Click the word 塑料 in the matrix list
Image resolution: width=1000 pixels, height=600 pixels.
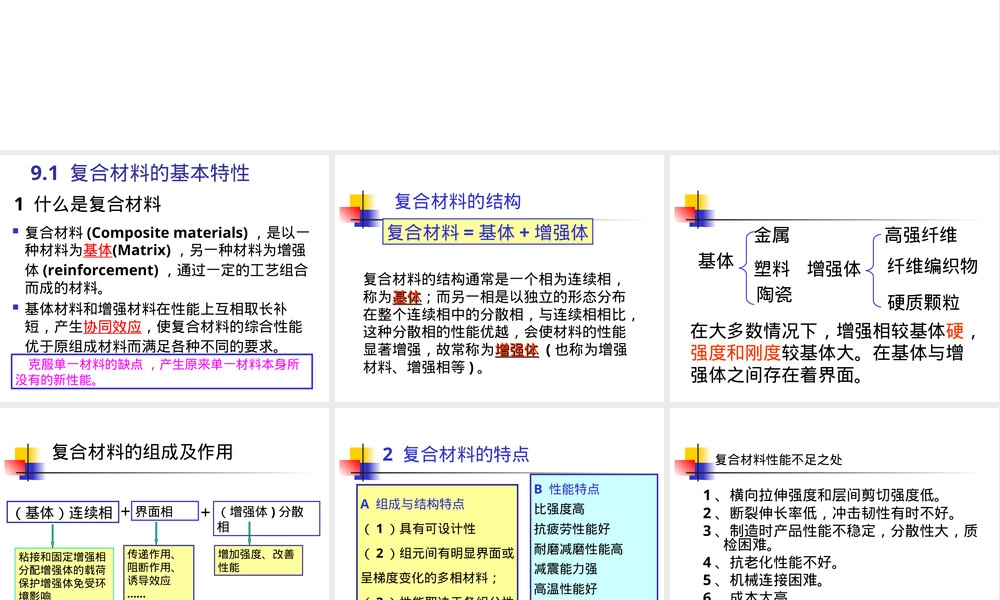pos(772,268)
